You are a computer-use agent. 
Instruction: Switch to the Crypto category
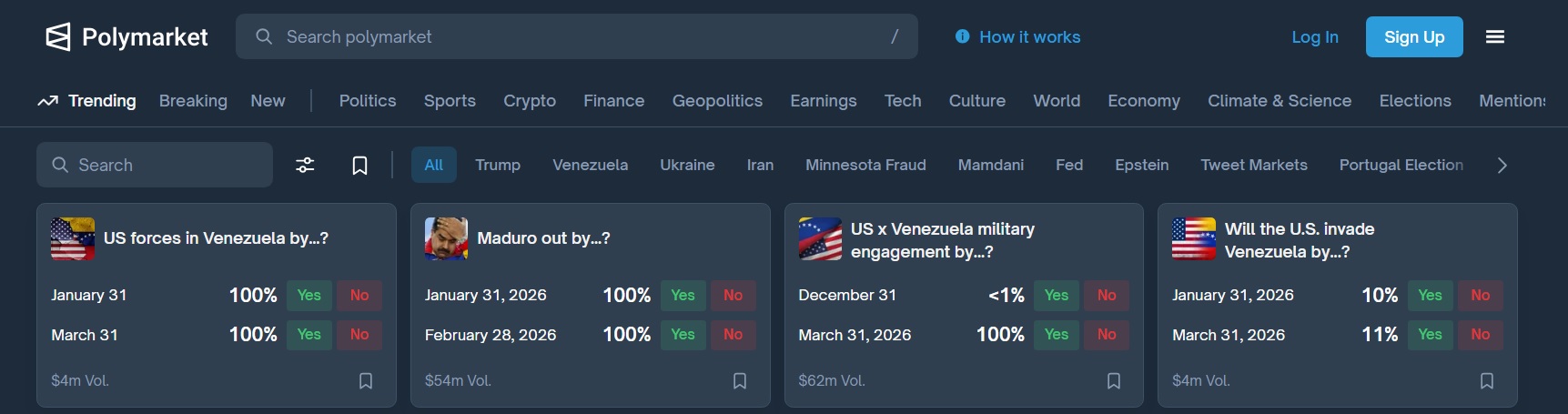tap(530, 101)
